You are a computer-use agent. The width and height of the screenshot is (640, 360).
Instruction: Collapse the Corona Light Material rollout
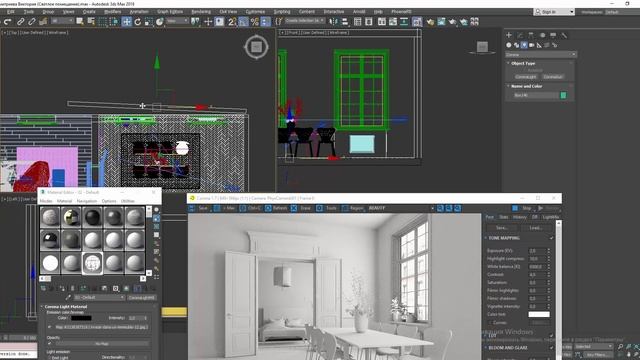[x=65, y=307]
